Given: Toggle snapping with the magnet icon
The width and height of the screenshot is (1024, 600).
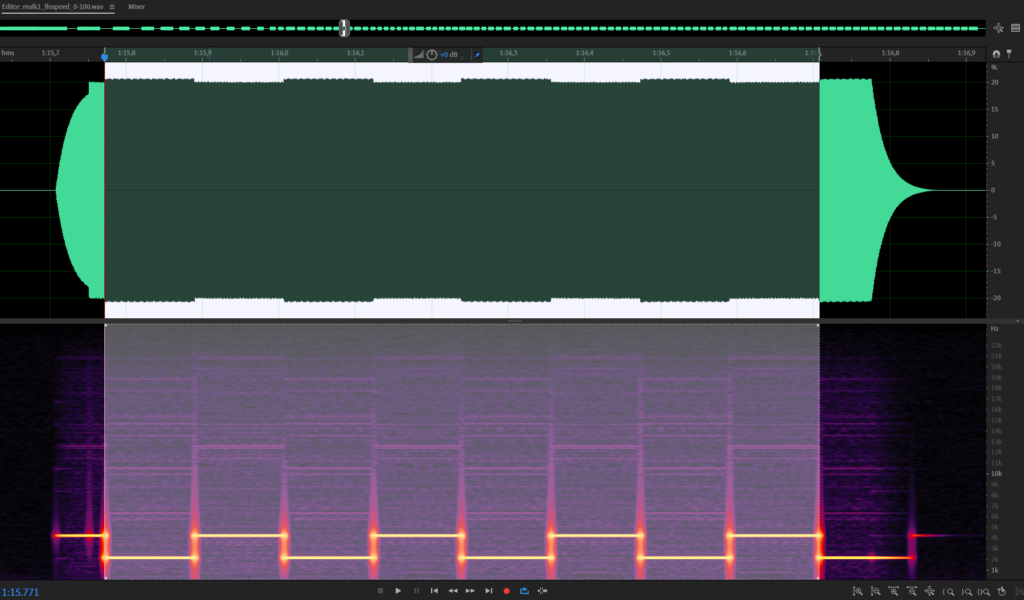Looking at the screenshot, I should click(x=996, y=54).
